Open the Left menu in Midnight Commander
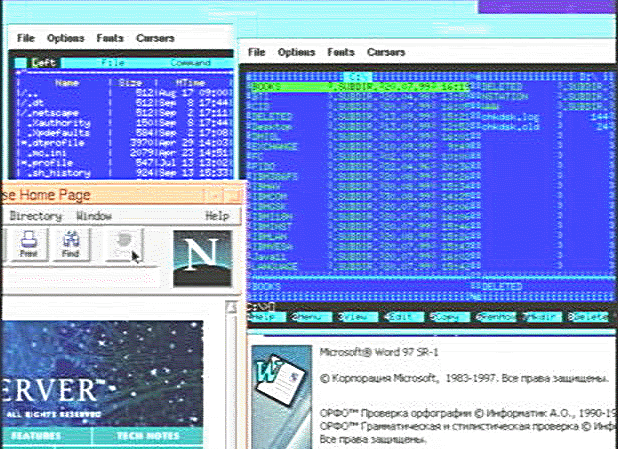The width and height of the screenshot is (618, 449). pos(44,63)
